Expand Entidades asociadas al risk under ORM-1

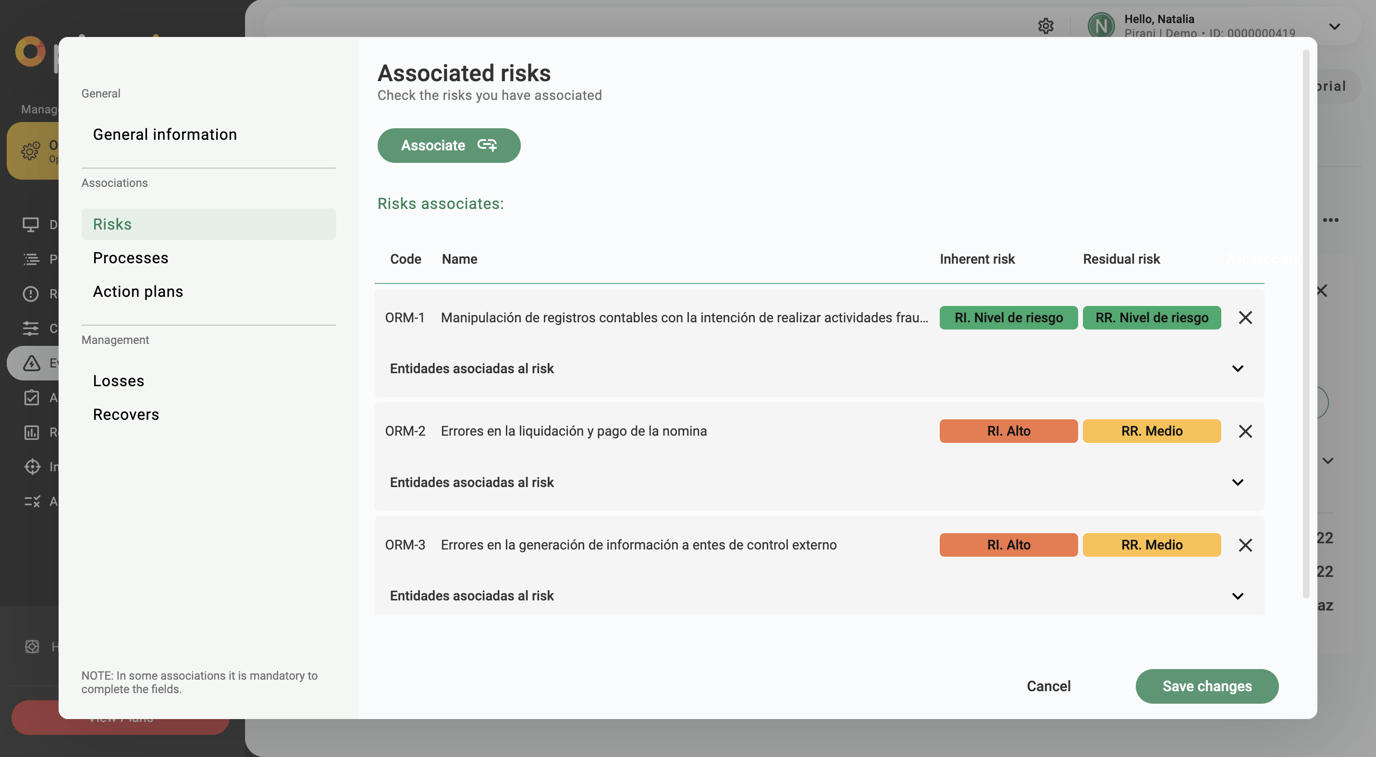tap(1237, 368)
